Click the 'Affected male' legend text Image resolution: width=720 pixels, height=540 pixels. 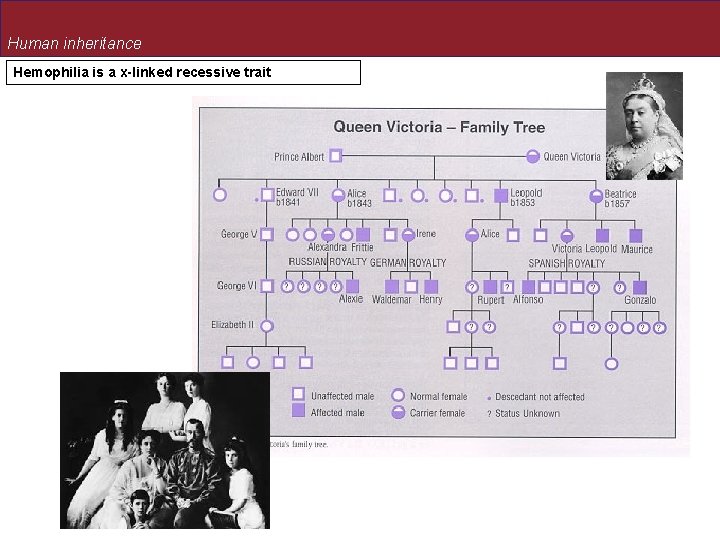point(338,413)
